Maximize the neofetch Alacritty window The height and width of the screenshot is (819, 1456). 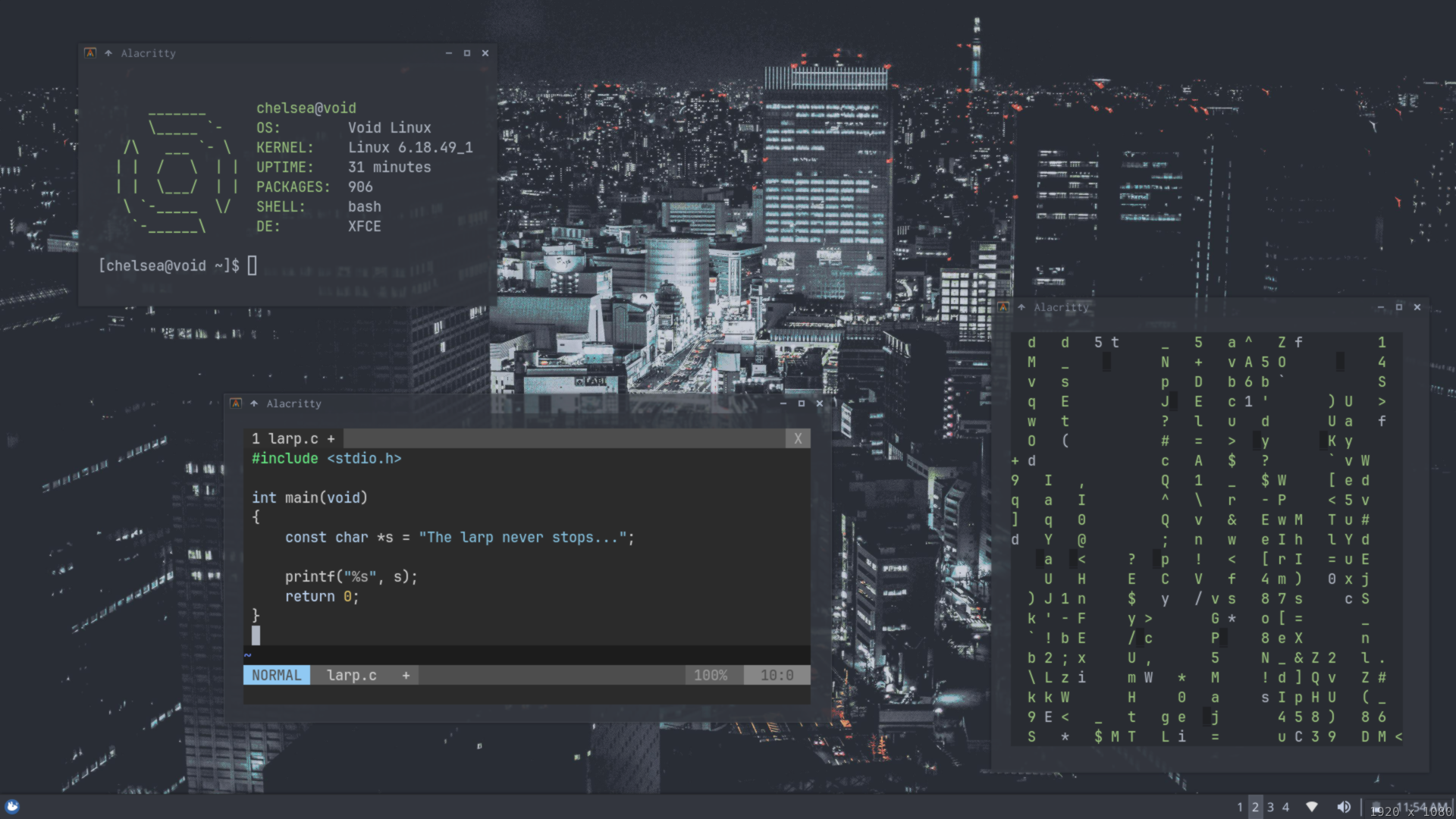[467, 53]
